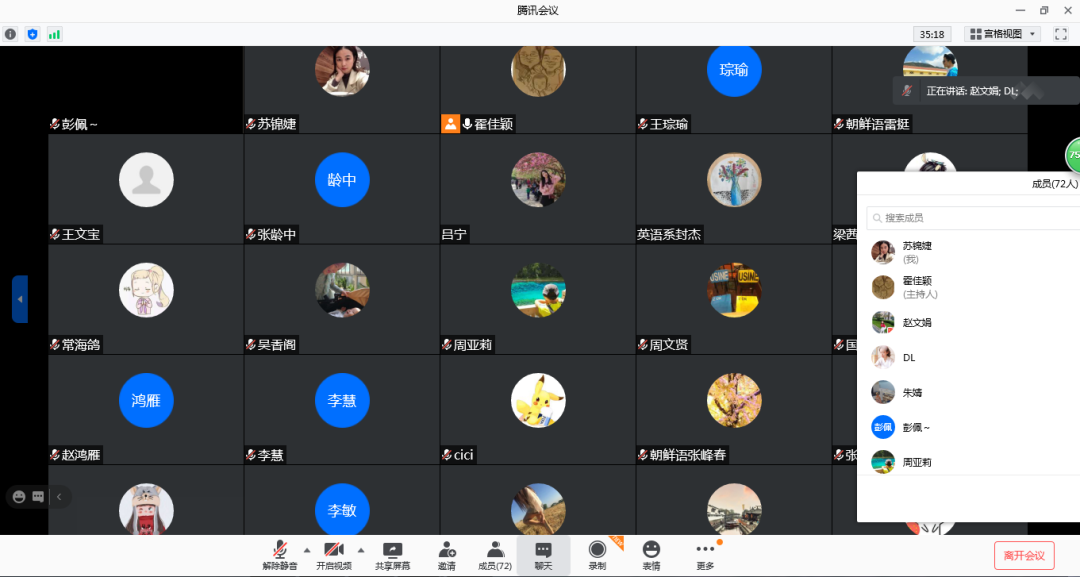Click the blue security shield icon

[32, 34]
